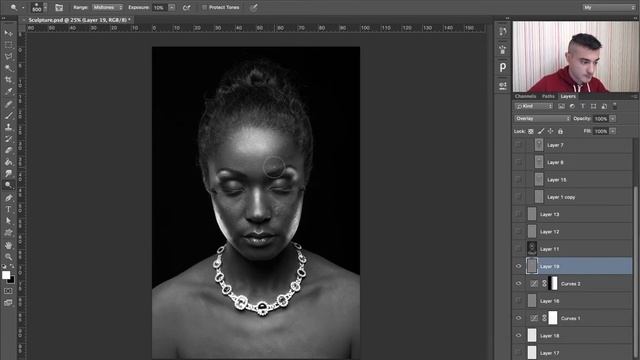Select the Quick Selection tool
The image size is (640, 360).
pyautogui.click(x=8, y=68)
